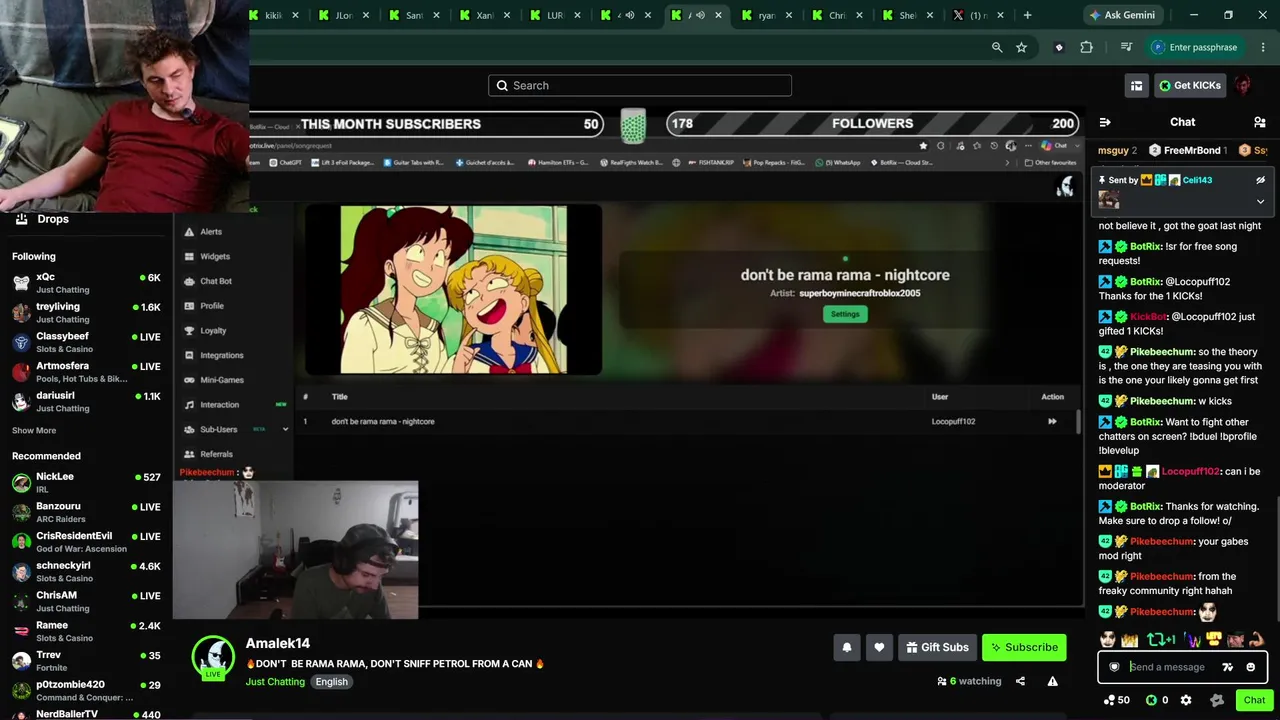Open the emote picker in message box
Screen dimensions: 1280x720
(x=1250, y=667)
